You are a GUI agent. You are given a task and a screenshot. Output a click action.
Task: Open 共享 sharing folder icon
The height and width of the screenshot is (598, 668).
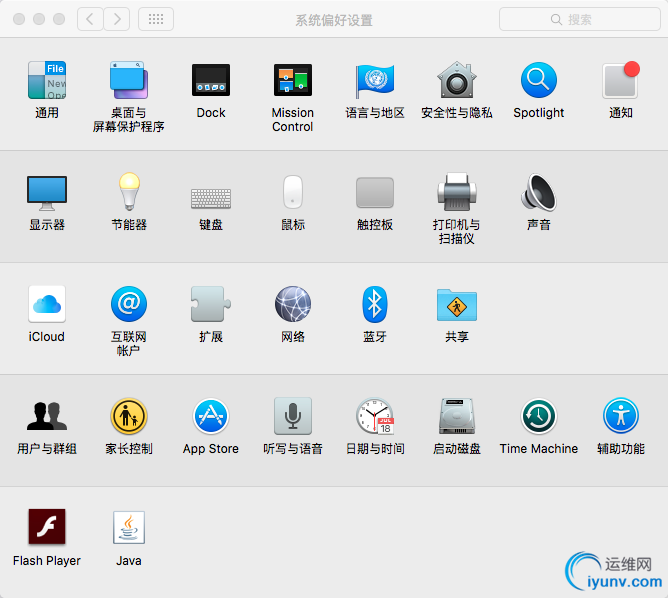click(457, 305)
